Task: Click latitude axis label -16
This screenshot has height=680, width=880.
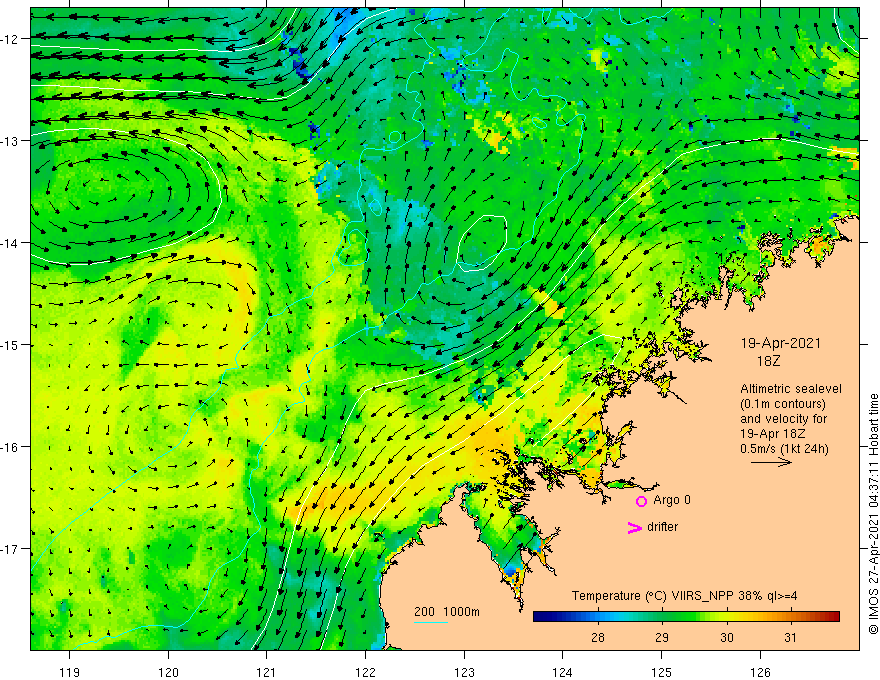Action: pyautogui.click(x=10, y=447)
